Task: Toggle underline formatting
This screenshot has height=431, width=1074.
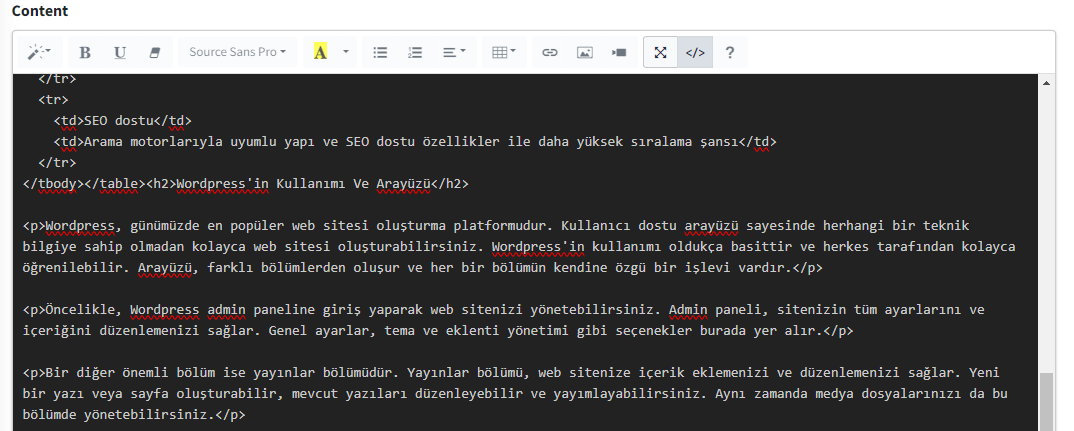Action: 120,52
